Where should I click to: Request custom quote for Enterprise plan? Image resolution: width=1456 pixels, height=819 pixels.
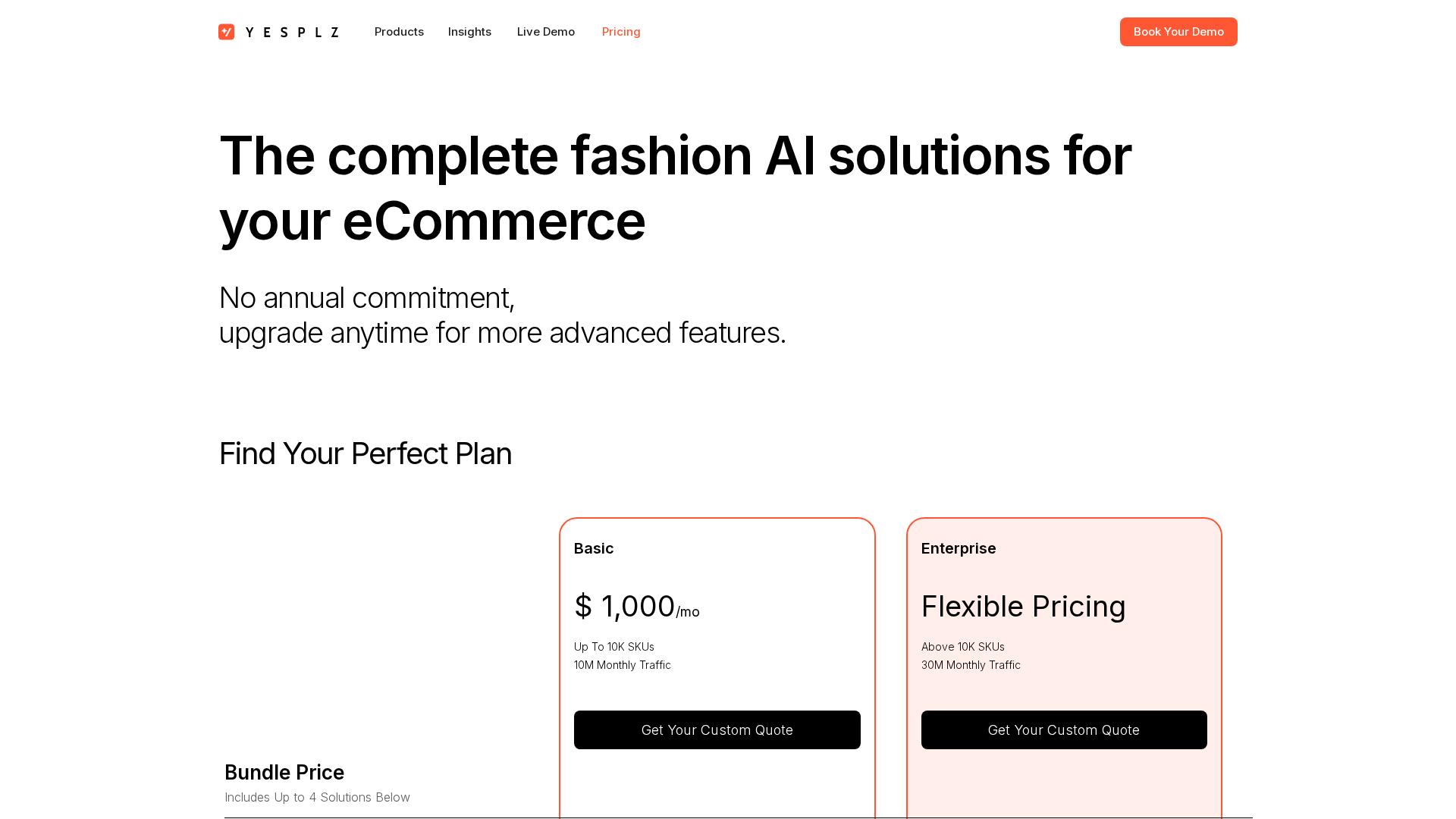point(1063,730)
